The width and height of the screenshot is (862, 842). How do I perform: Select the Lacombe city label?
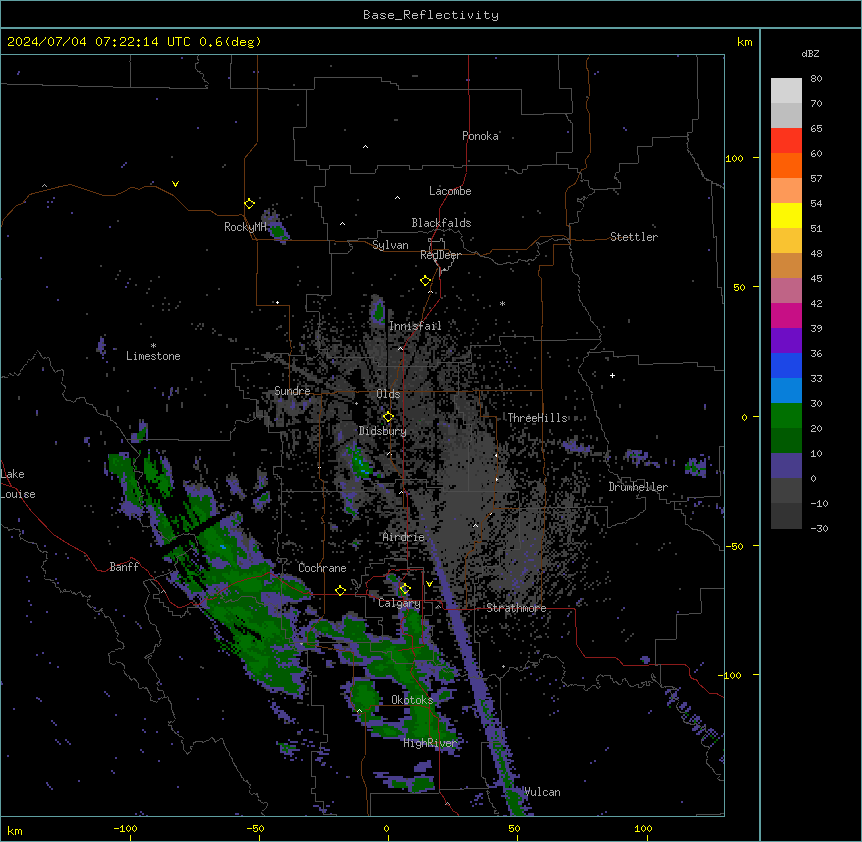pos(450,191)
